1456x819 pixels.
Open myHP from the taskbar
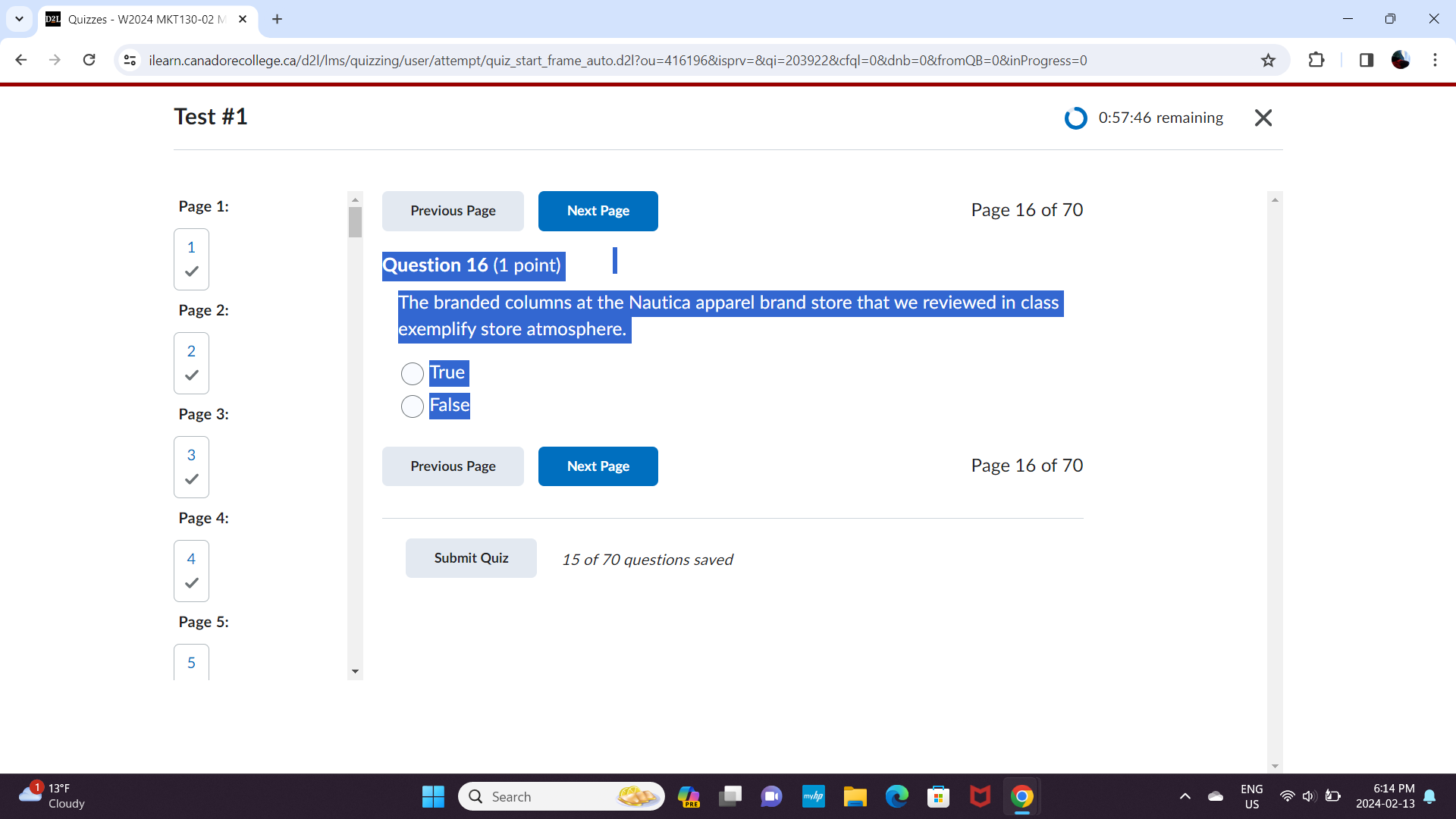tap(814, 796)
